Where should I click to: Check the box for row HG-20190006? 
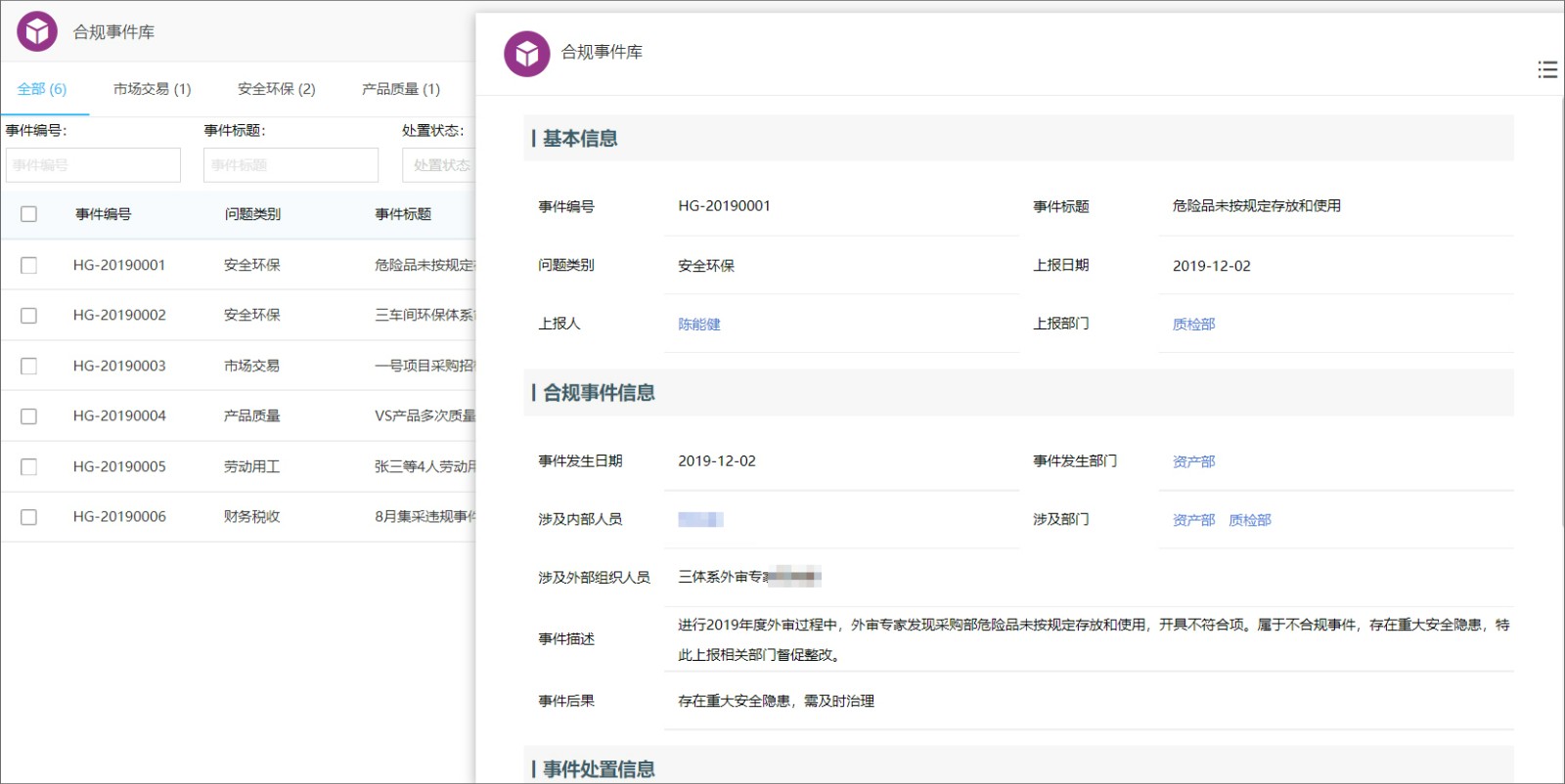tap(29, 517)
